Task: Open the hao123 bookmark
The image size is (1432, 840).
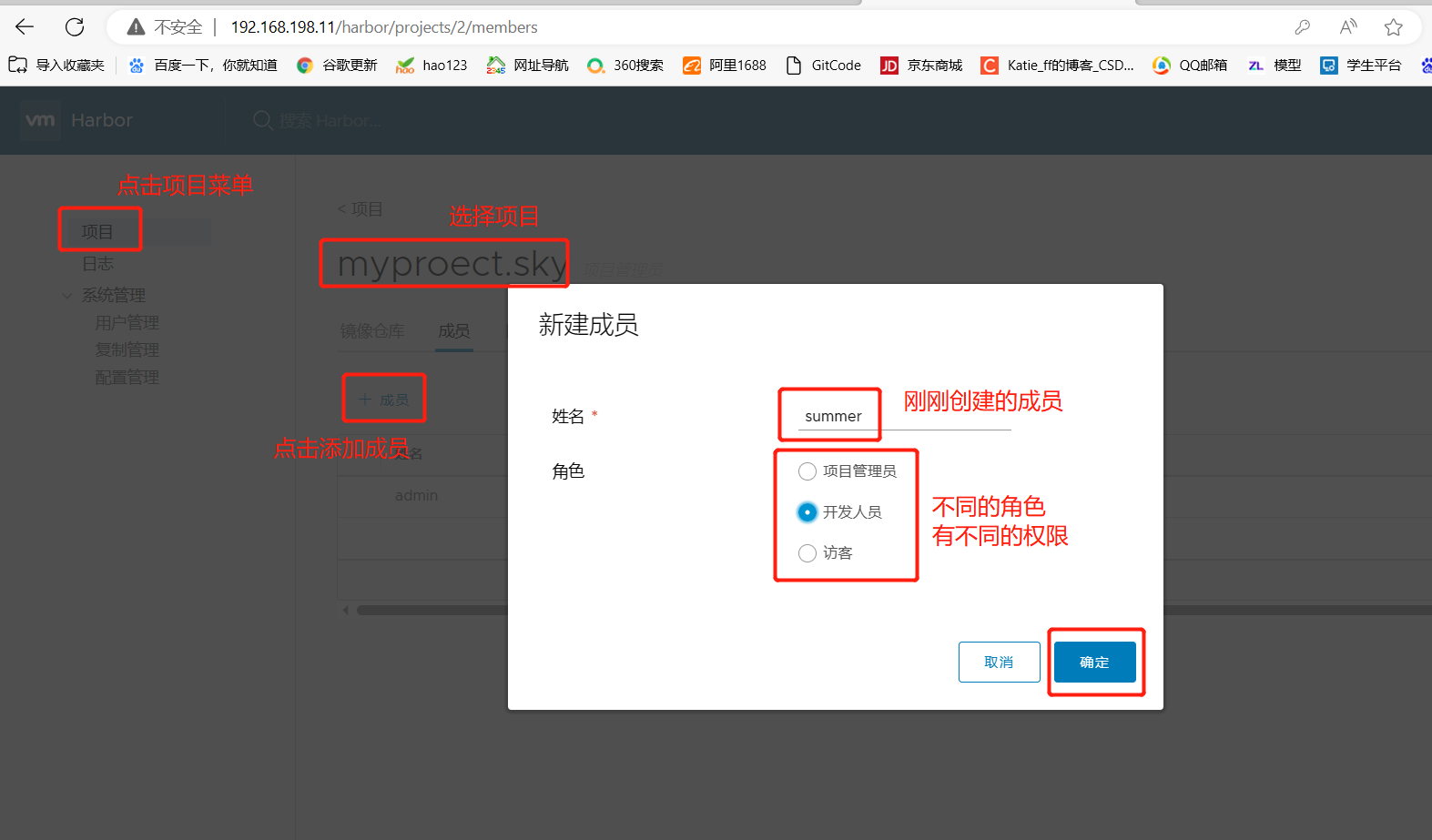Action: point(432,65)
